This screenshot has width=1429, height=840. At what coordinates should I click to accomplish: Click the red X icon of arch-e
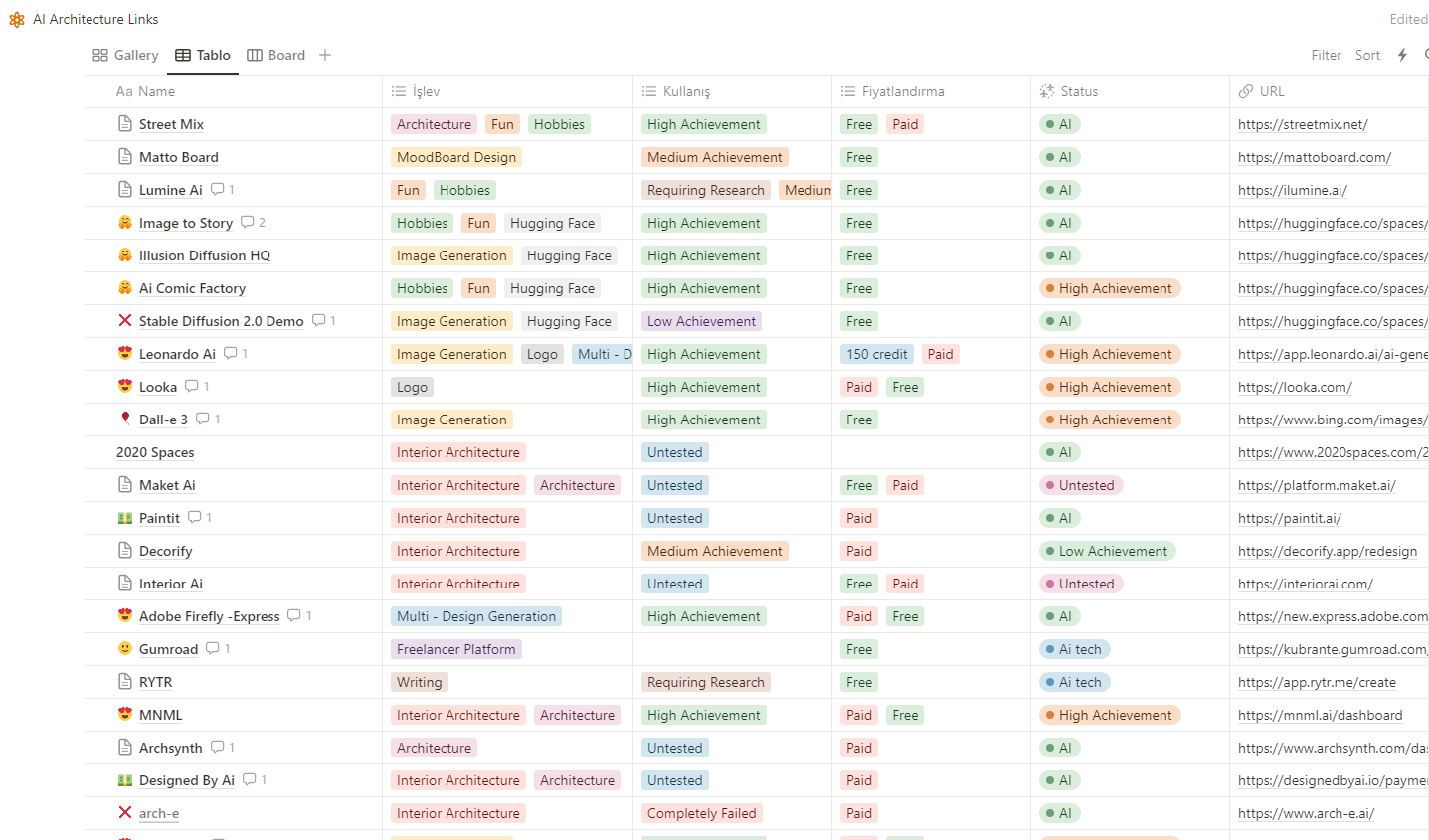[x=125, y=813]
